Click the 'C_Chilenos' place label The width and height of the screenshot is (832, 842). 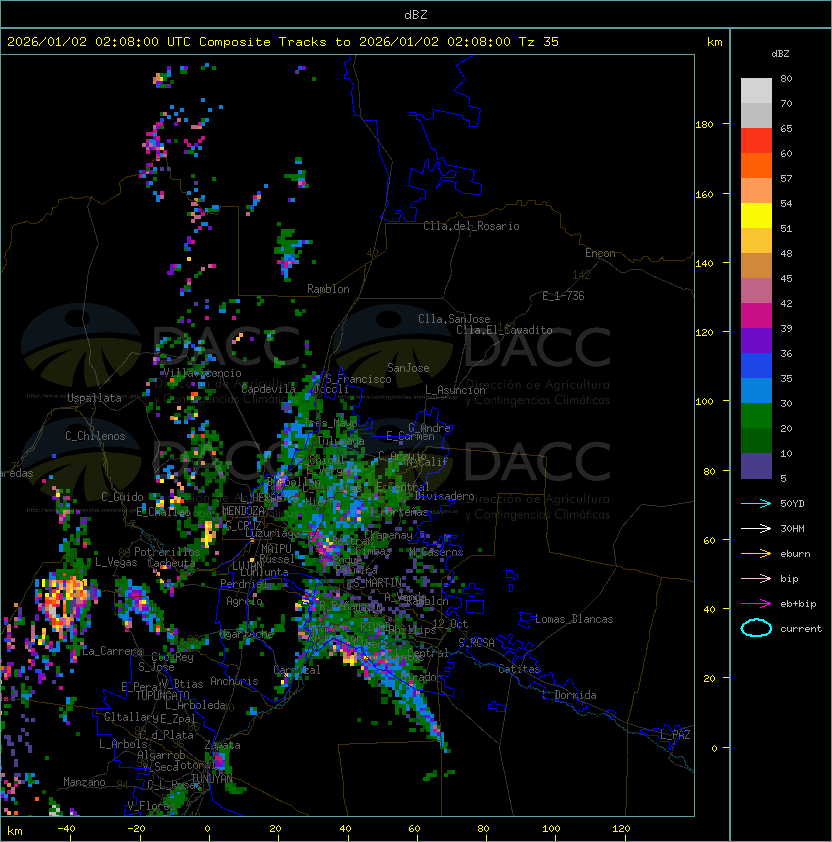[95, 436]
